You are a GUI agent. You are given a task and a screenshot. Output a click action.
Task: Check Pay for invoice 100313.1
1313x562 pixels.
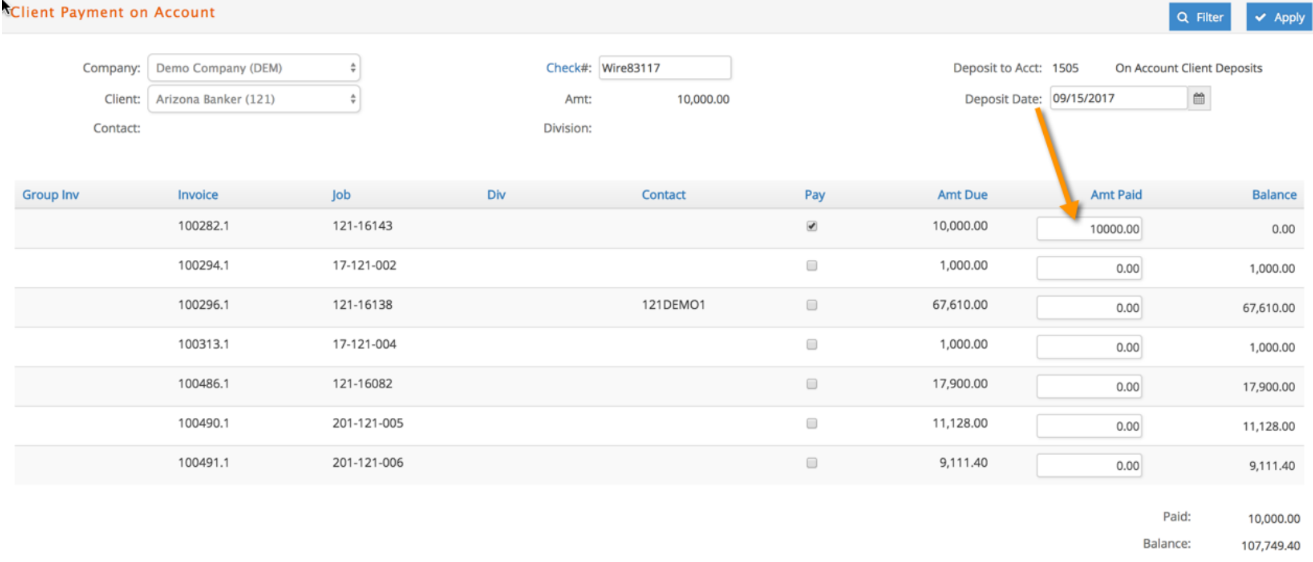811,344
